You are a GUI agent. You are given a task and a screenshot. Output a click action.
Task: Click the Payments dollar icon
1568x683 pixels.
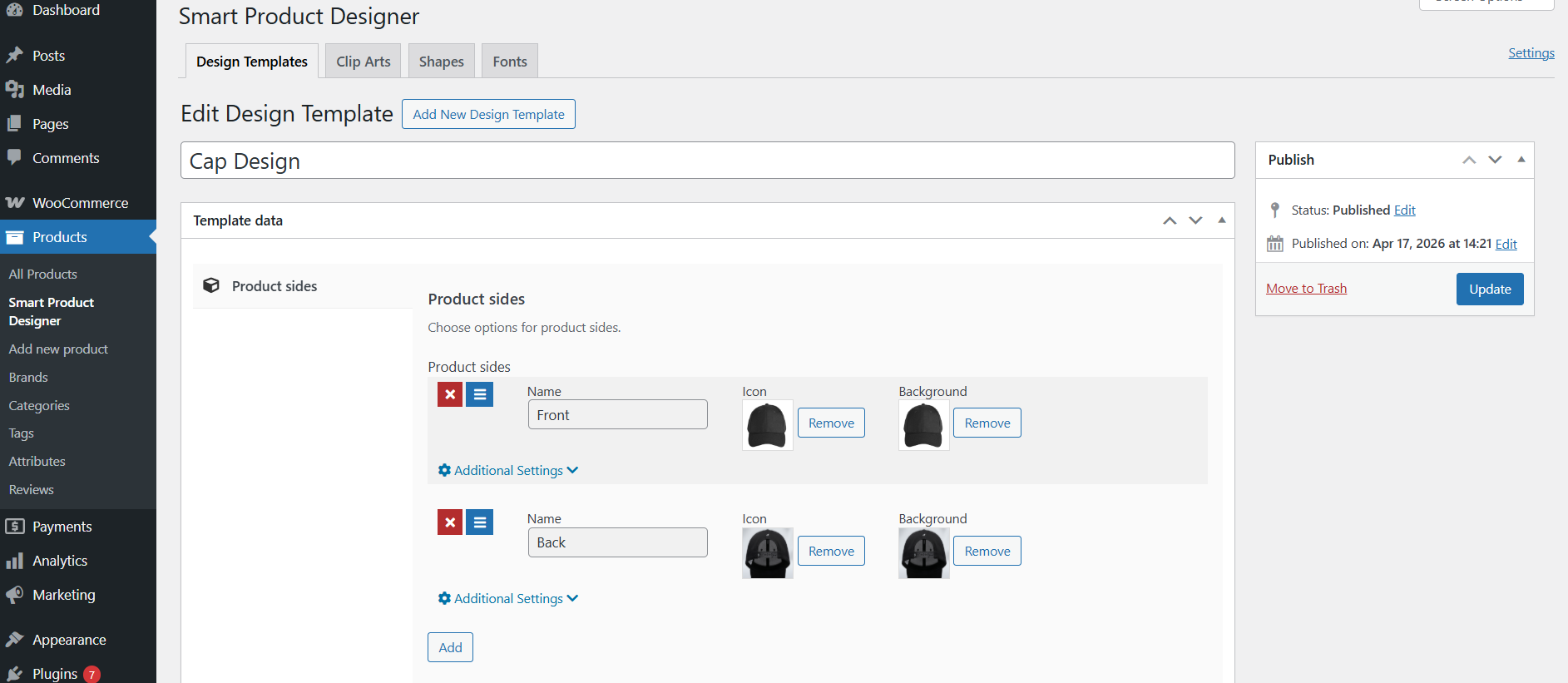click(x=14, y=526)
